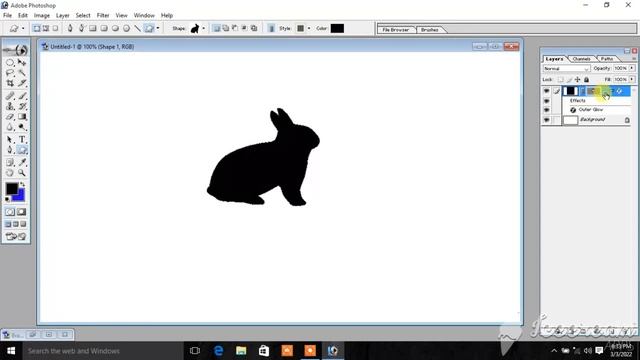Hide the Effects eye icon
The width and height of the screenshot is (640, 360).
point(547,101)
